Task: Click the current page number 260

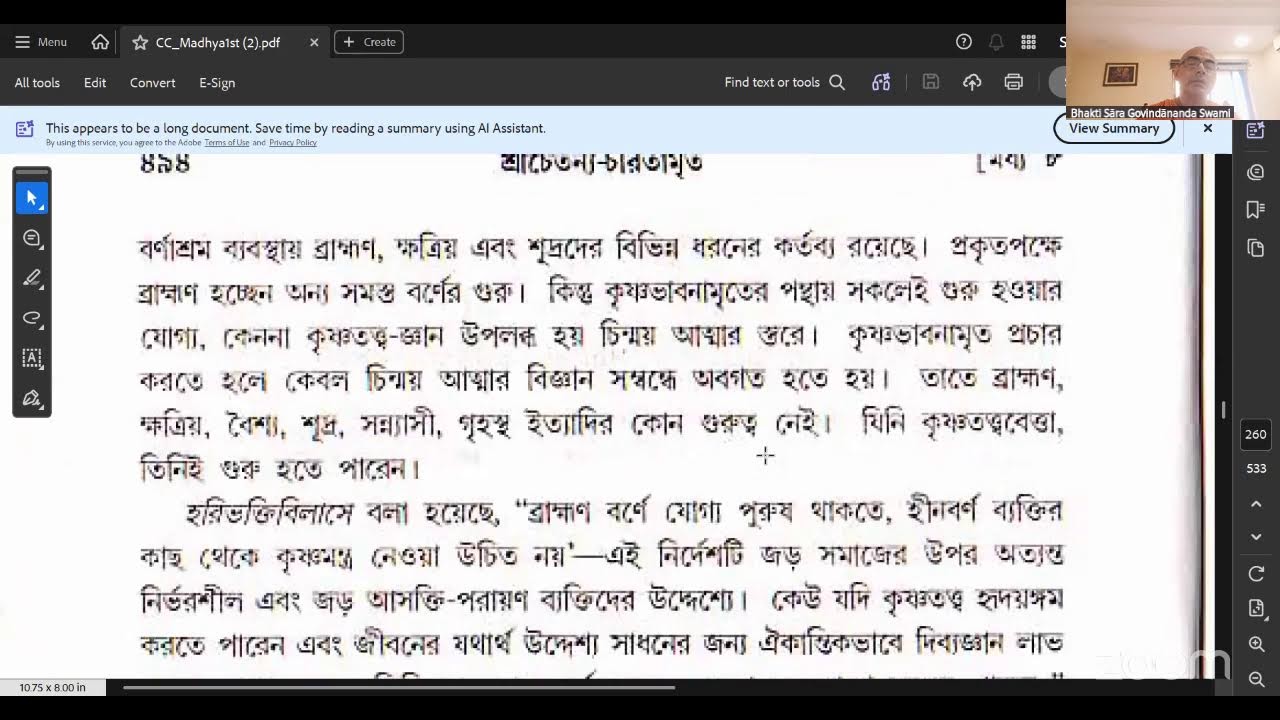Action: click(1256, 435)
